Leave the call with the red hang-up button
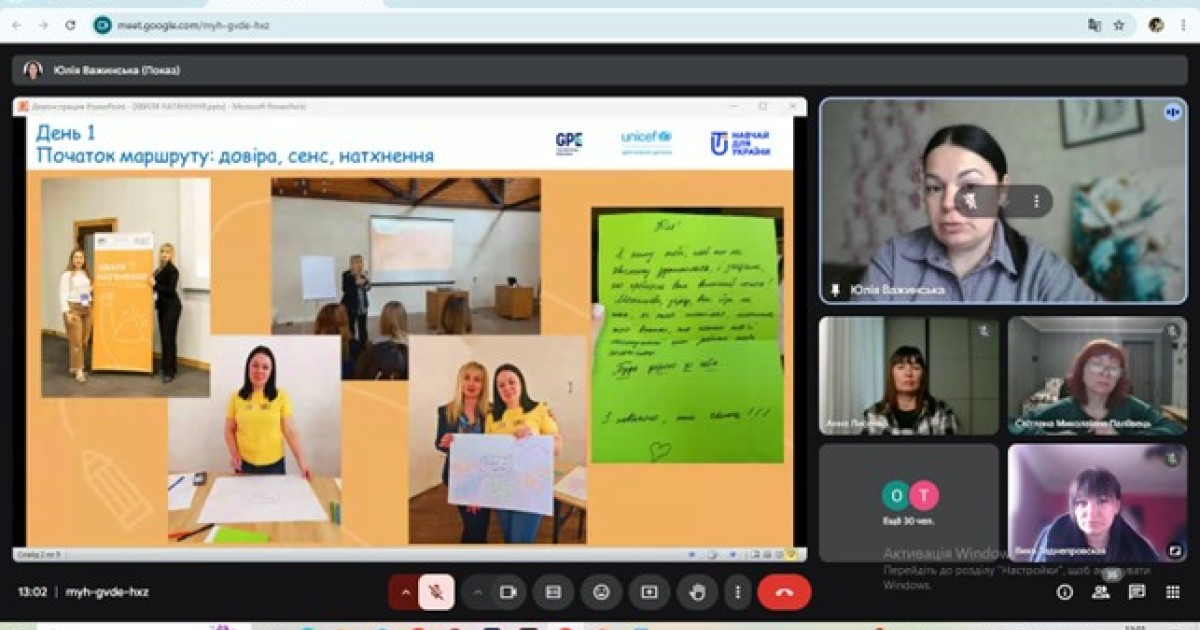The width and height of the screenshot is (1200, 630). click(x=784, y=592)
